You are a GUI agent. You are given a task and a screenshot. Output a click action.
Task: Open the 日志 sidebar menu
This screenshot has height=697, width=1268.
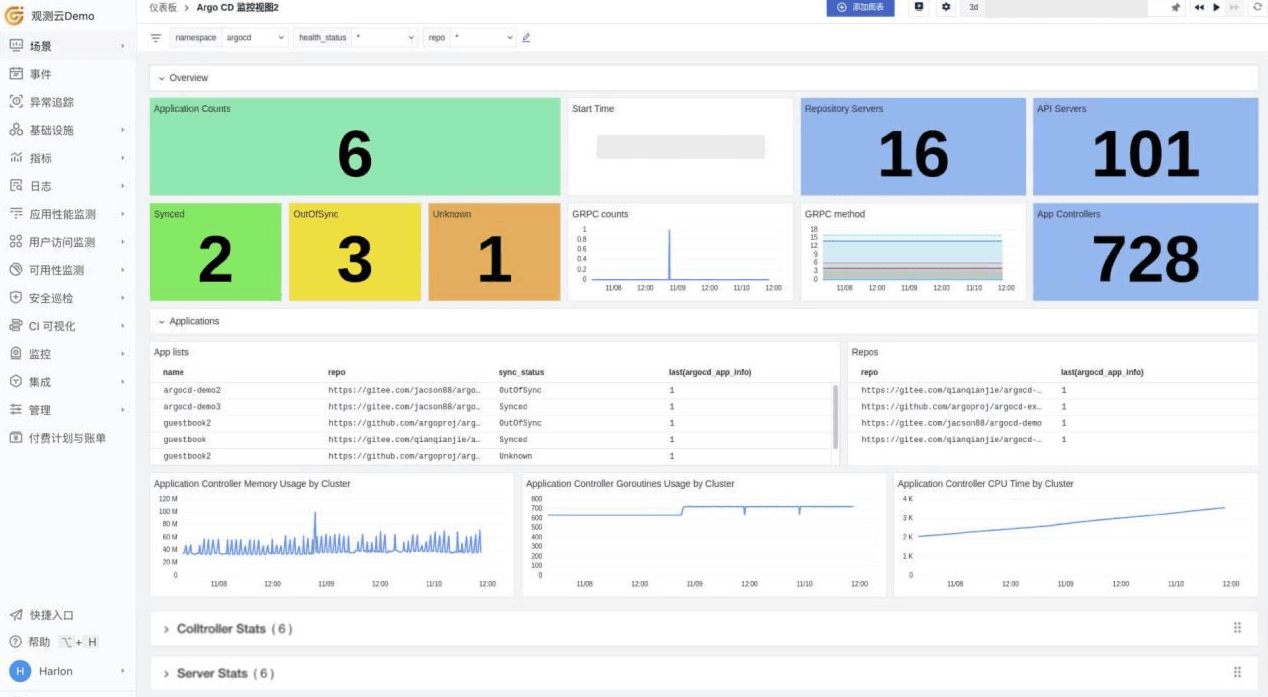pos(68,186)
